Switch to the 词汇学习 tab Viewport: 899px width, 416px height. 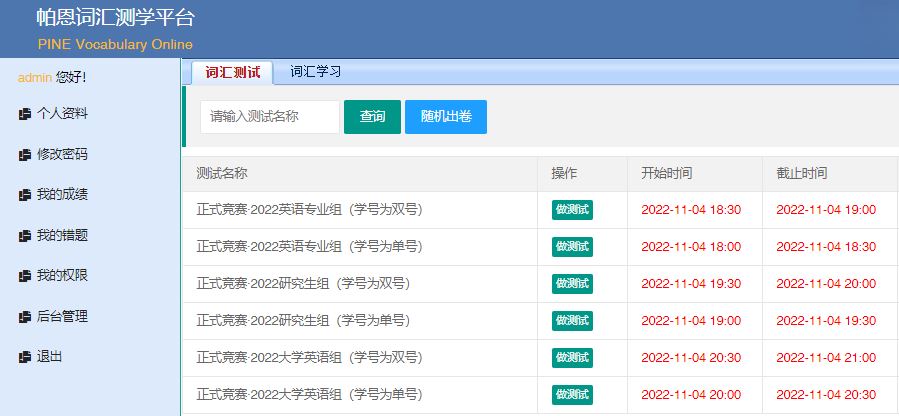pos(315,72)
